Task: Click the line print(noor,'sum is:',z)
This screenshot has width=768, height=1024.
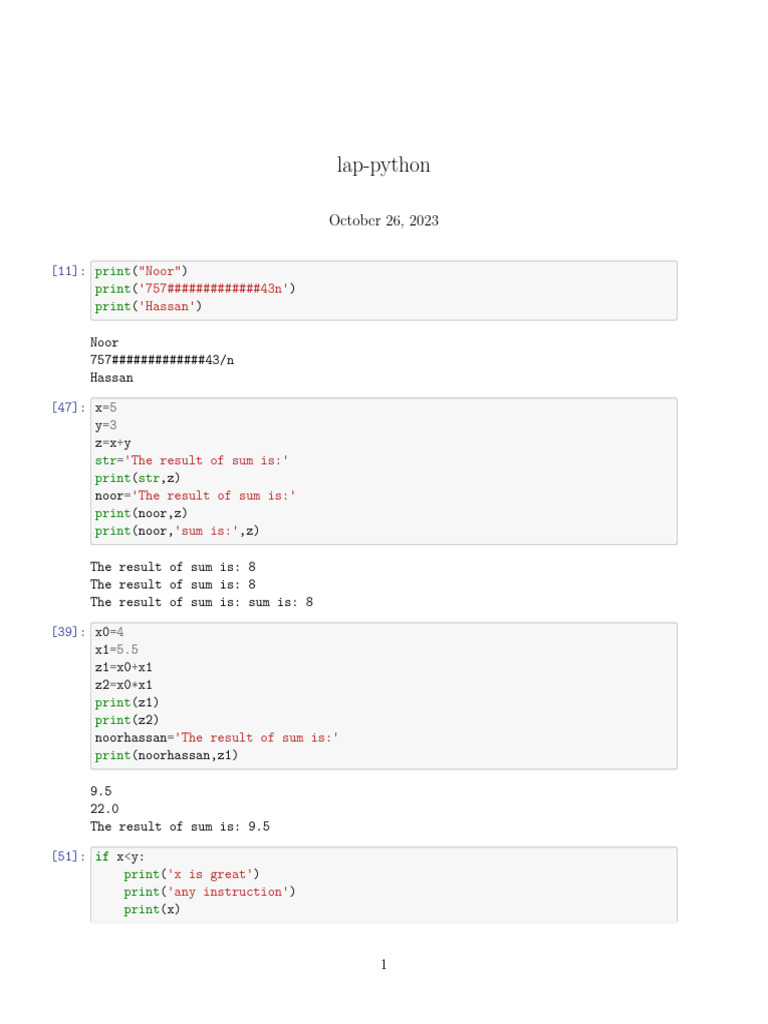Action: click(177, 531)
